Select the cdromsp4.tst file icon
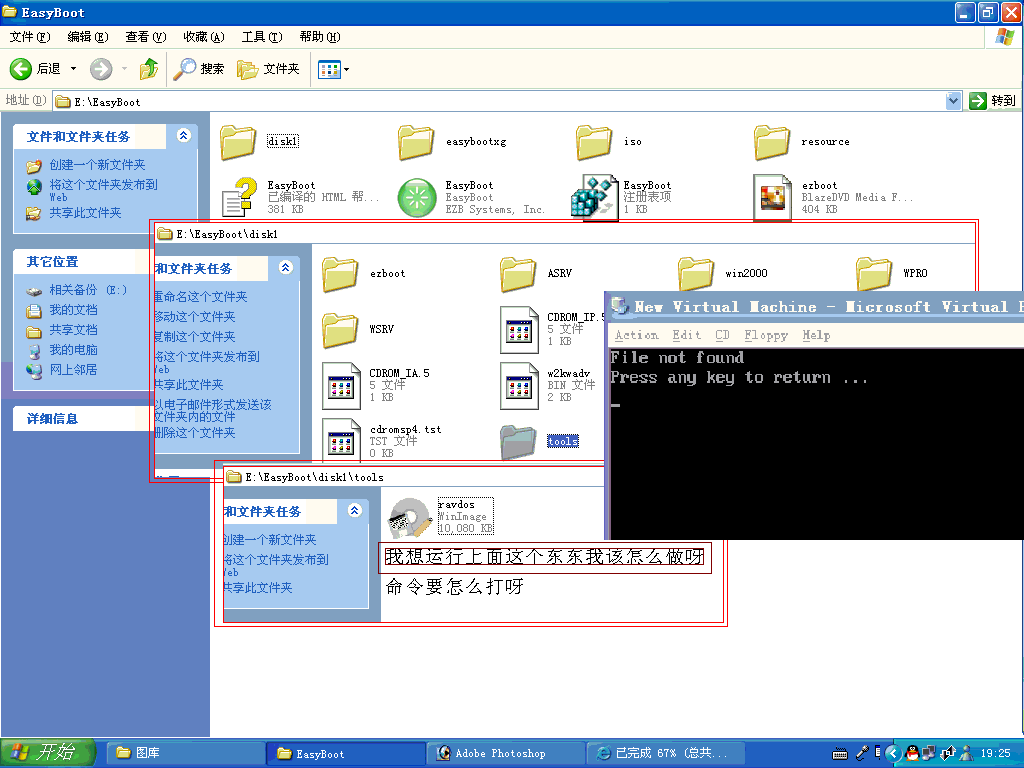 (342, 441)
